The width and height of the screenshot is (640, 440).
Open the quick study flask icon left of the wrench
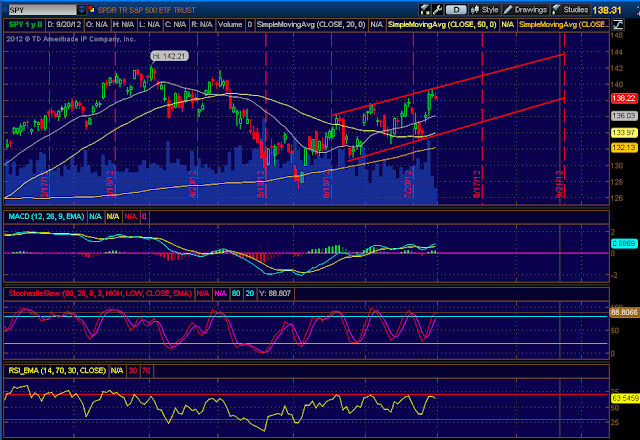click(424, 10)
